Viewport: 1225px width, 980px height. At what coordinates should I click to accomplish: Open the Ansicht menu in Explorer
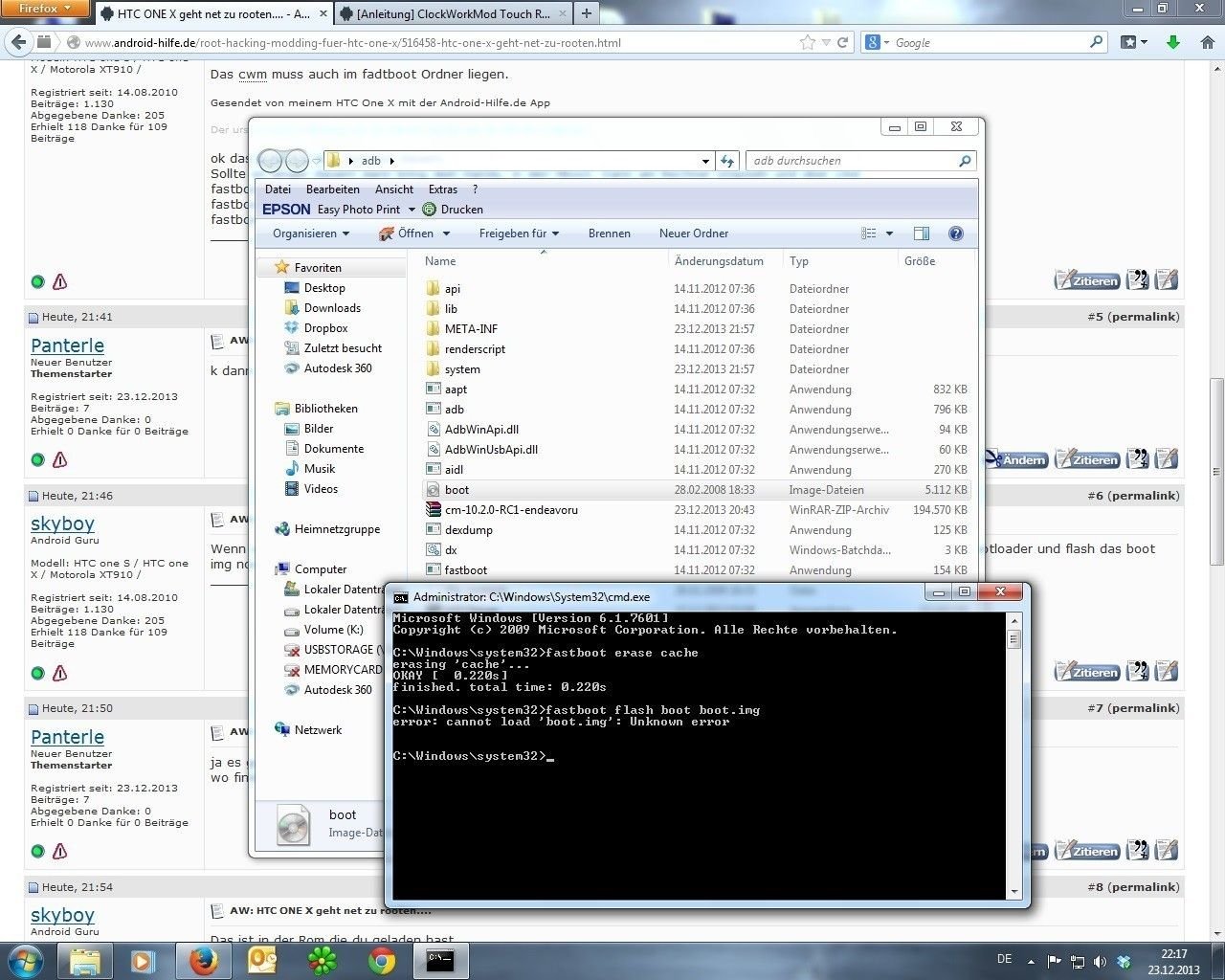[394, 189]
